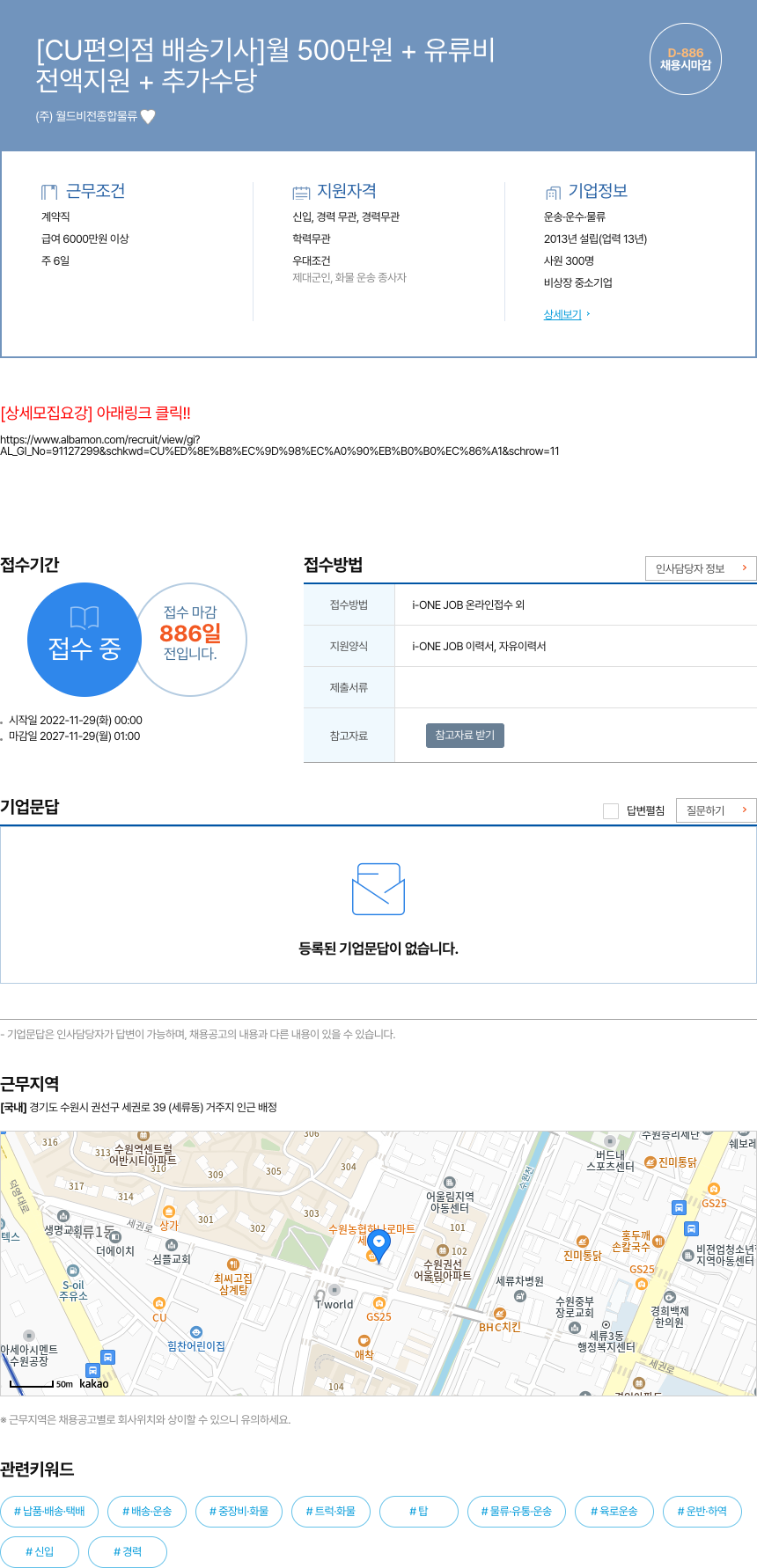Open the 질문하기 button
The width and height of the screenshot is (757, 1568).
pos(717,810)
